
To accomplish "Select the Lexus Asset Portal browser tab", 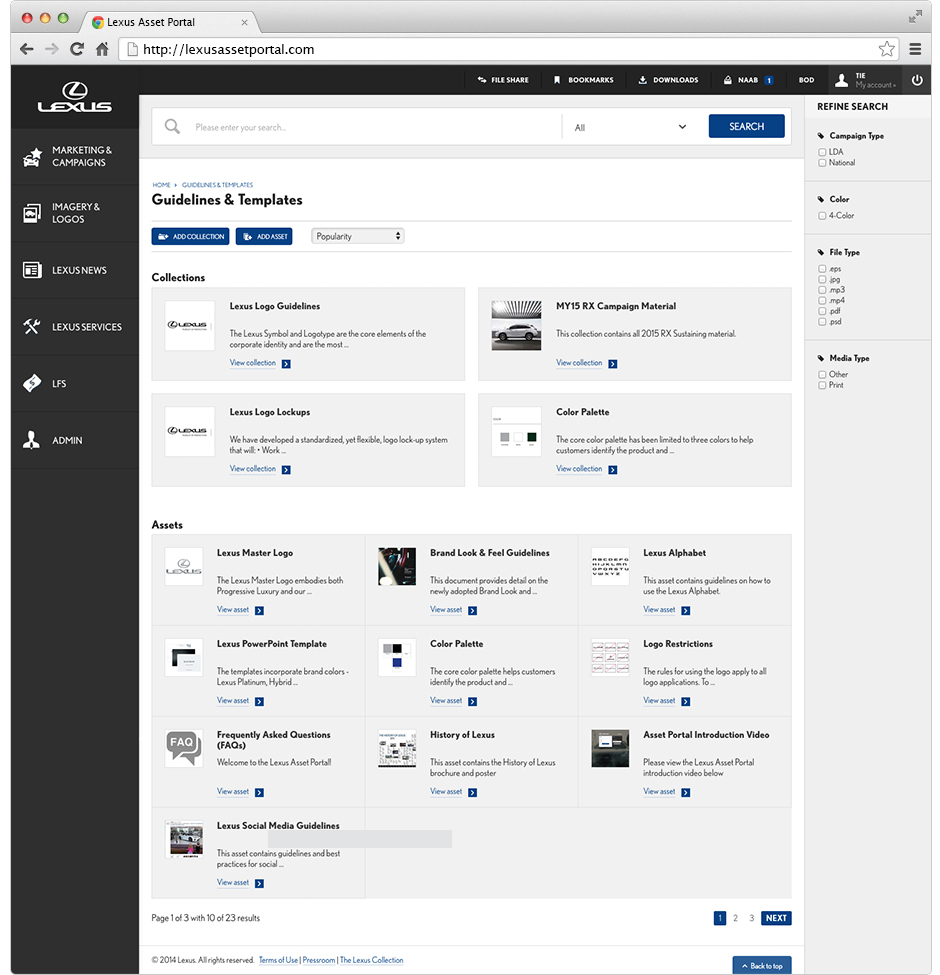I will 170,22.
